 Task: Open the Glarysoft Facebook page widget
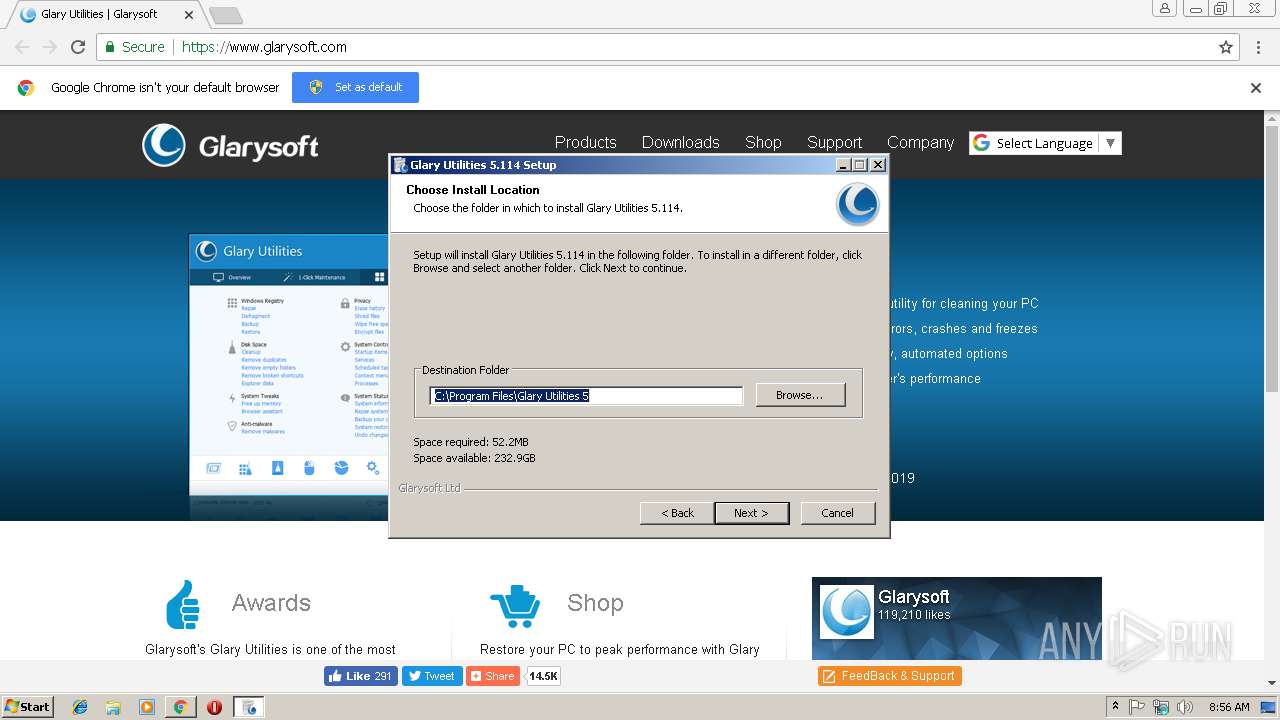[956, 618]
